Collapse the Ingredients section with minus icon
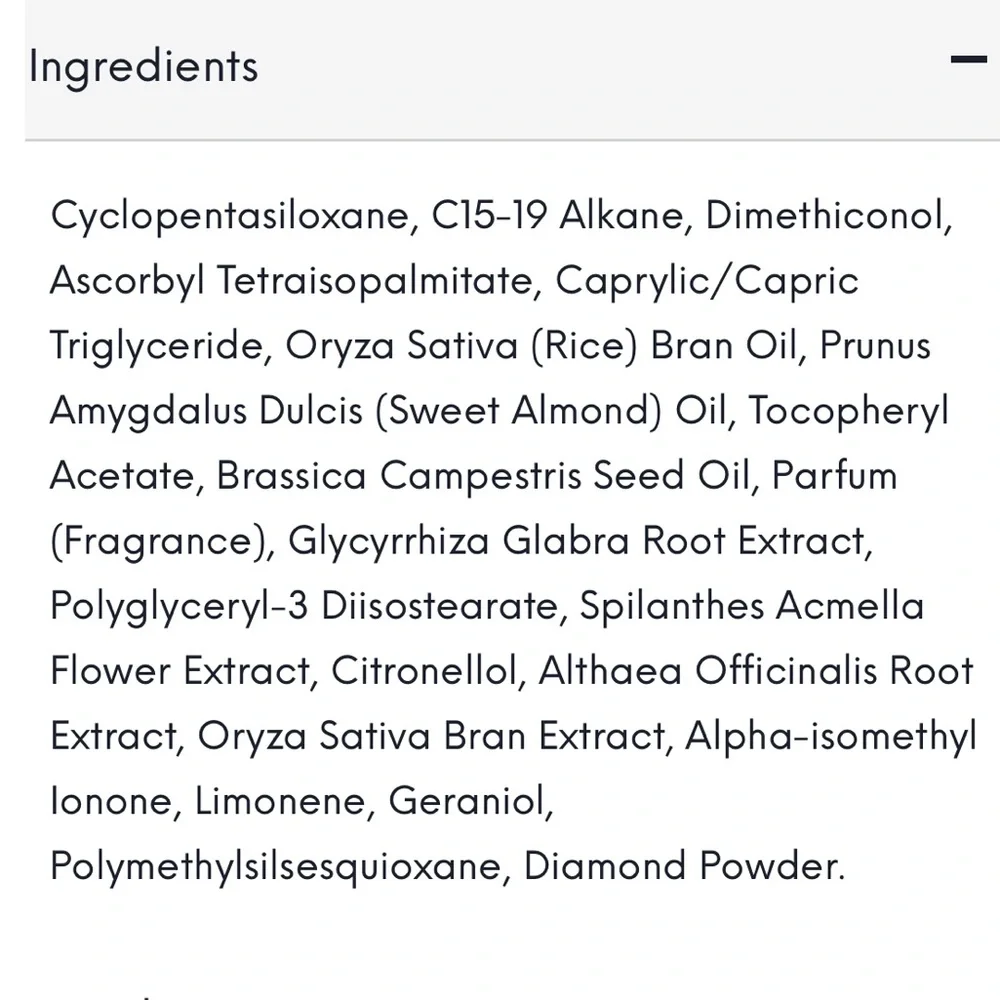The image size is (1000, 1000). pyautogui.click(x=968, y=61)
